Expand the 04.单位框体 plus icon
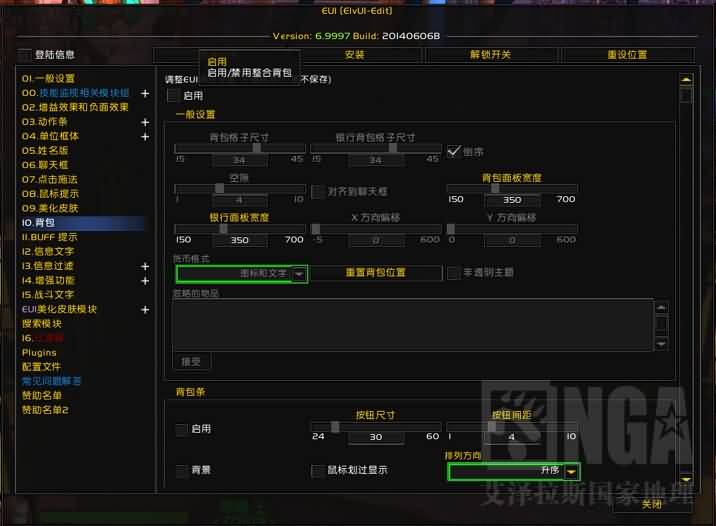The image size is (716, 526). 145,137
